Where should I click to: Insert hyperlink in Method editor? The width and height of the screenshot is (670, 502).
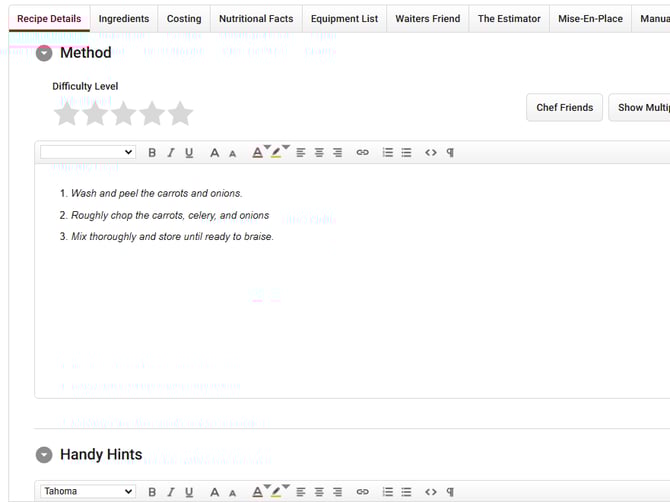[363, 153]
